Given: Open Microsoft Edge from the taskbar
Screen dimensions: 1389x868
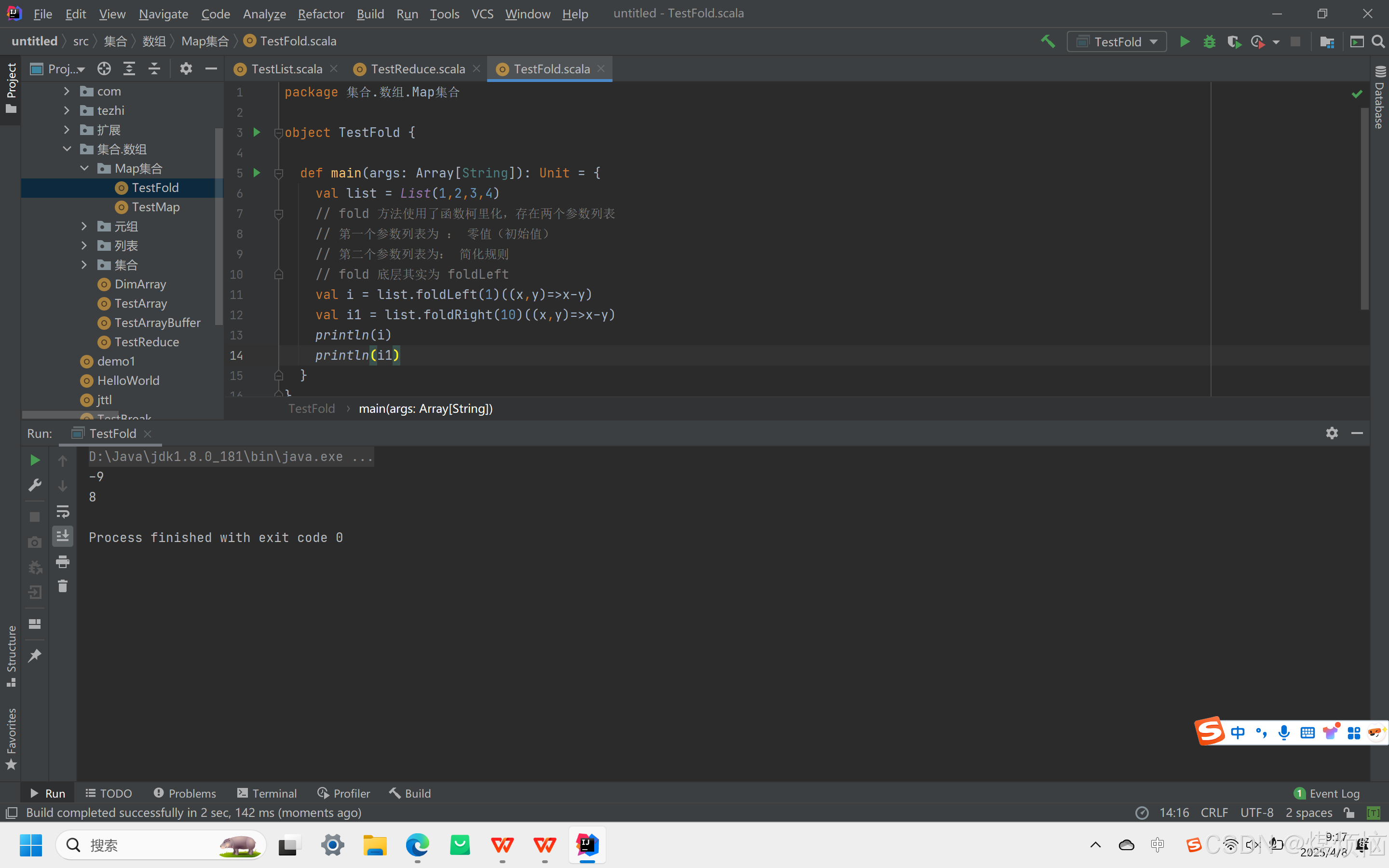Looking at the screenshot, I should coord(417,845).
